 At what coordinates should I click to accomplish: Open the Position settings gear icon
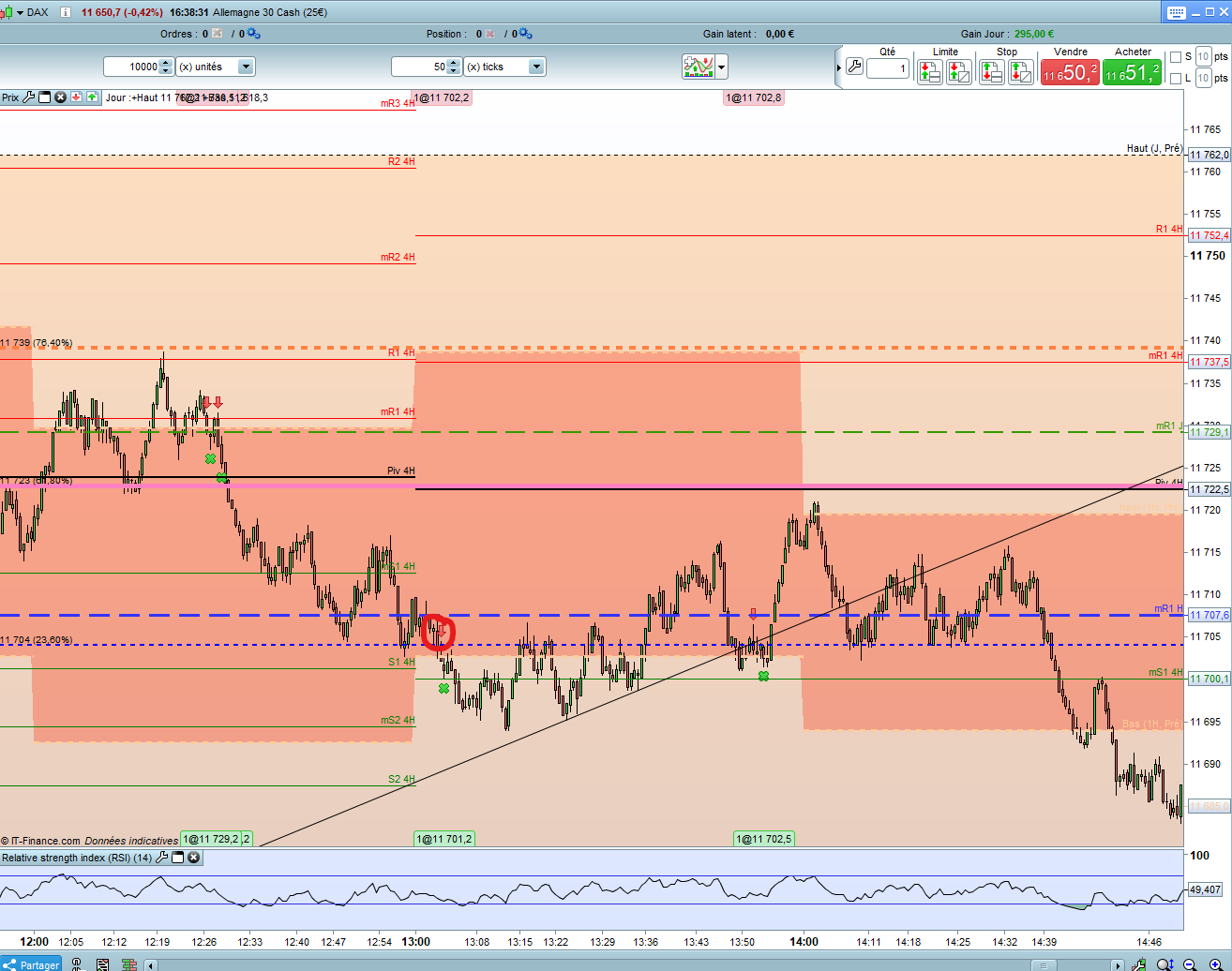click(x=525, y=34)
